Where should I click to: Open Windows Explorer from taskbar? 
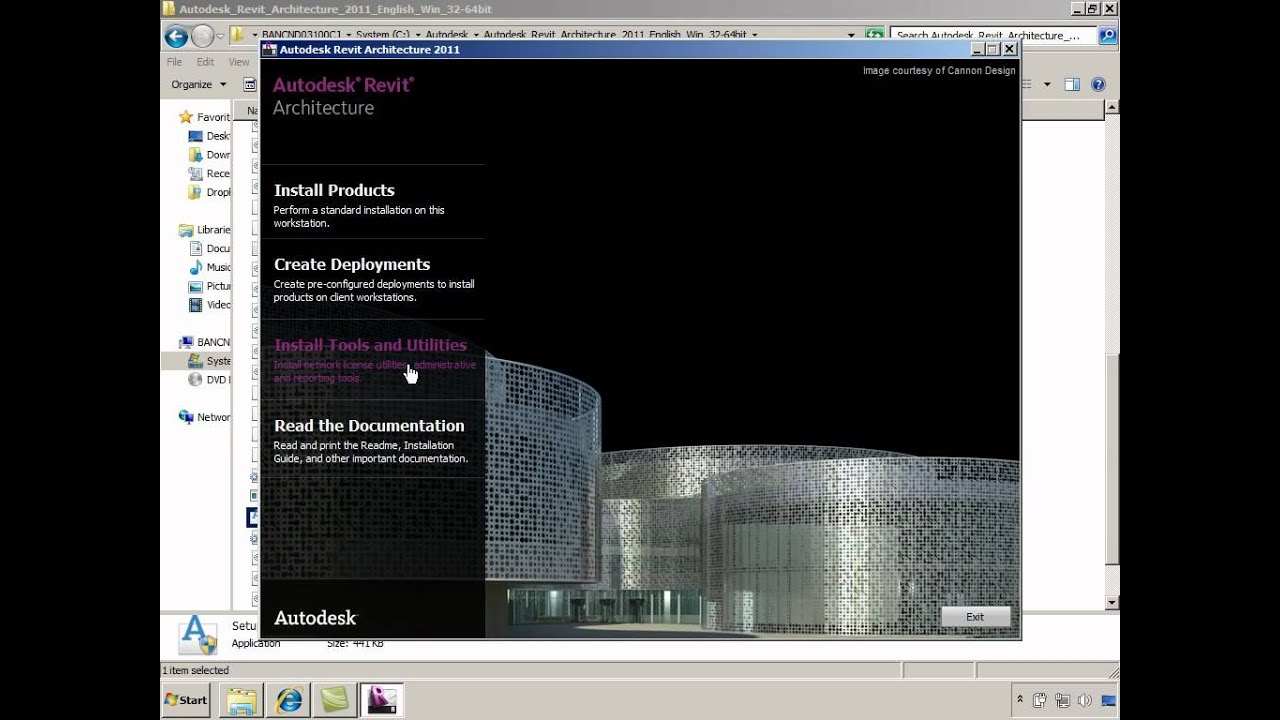(x=241, y=700)
